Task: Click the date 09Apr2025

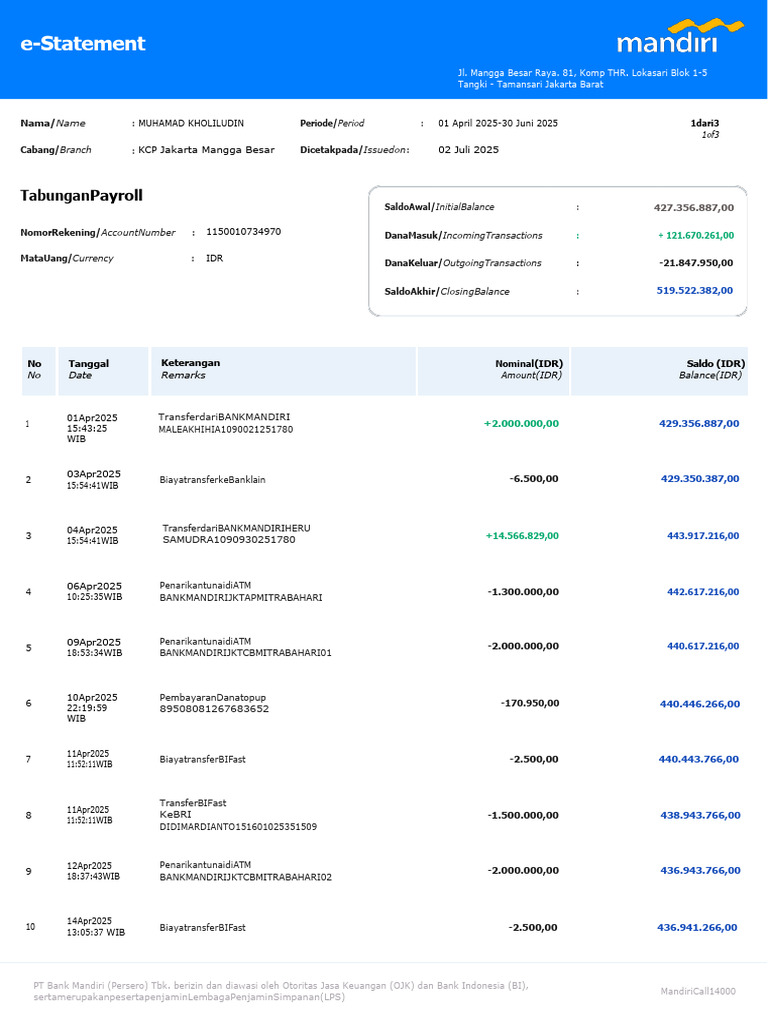Action: pos(93,643)
